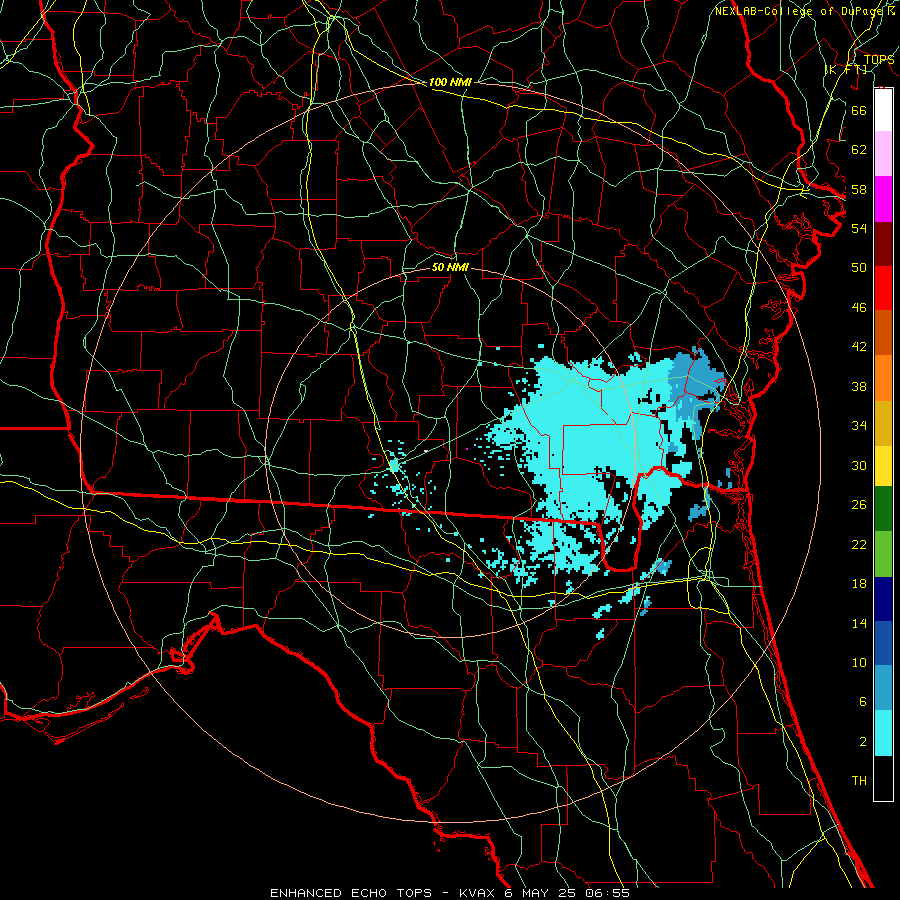900x900 pixels.
Task: Click the 'ENHANCED ECHO TOPS' product title
Action: (x=351, y=893)
